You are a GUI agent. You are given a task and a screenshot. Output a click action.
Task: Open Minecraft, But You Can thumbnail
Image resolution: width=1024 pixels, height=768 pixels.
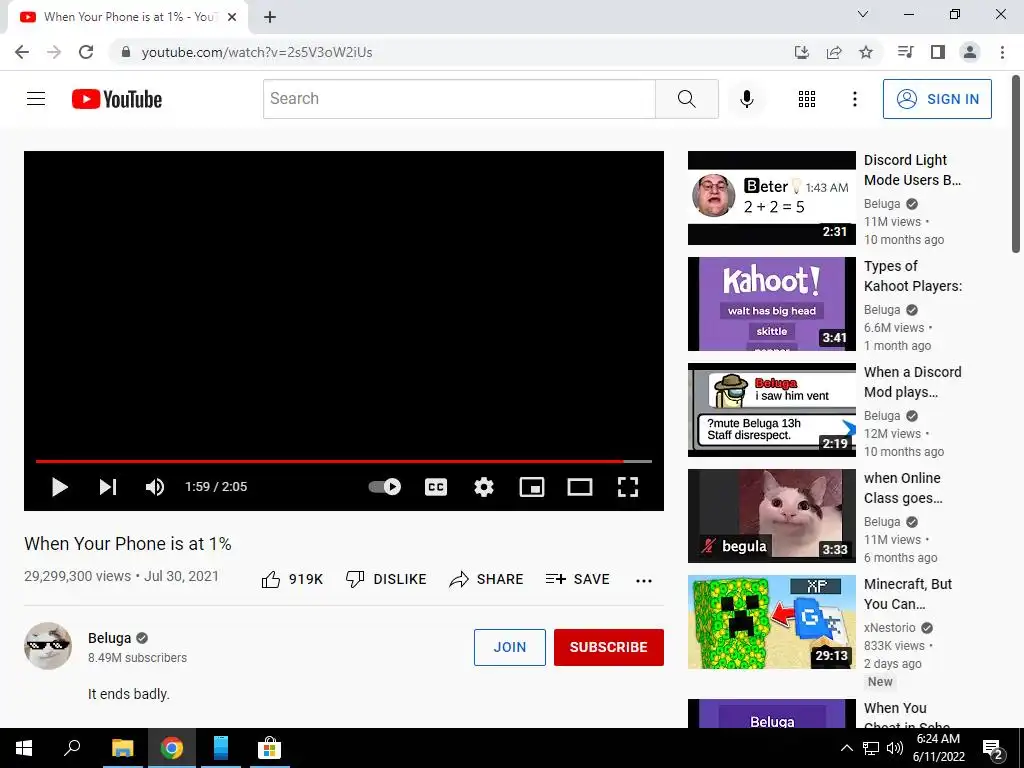pyautogui.click(x=771, y=622)
